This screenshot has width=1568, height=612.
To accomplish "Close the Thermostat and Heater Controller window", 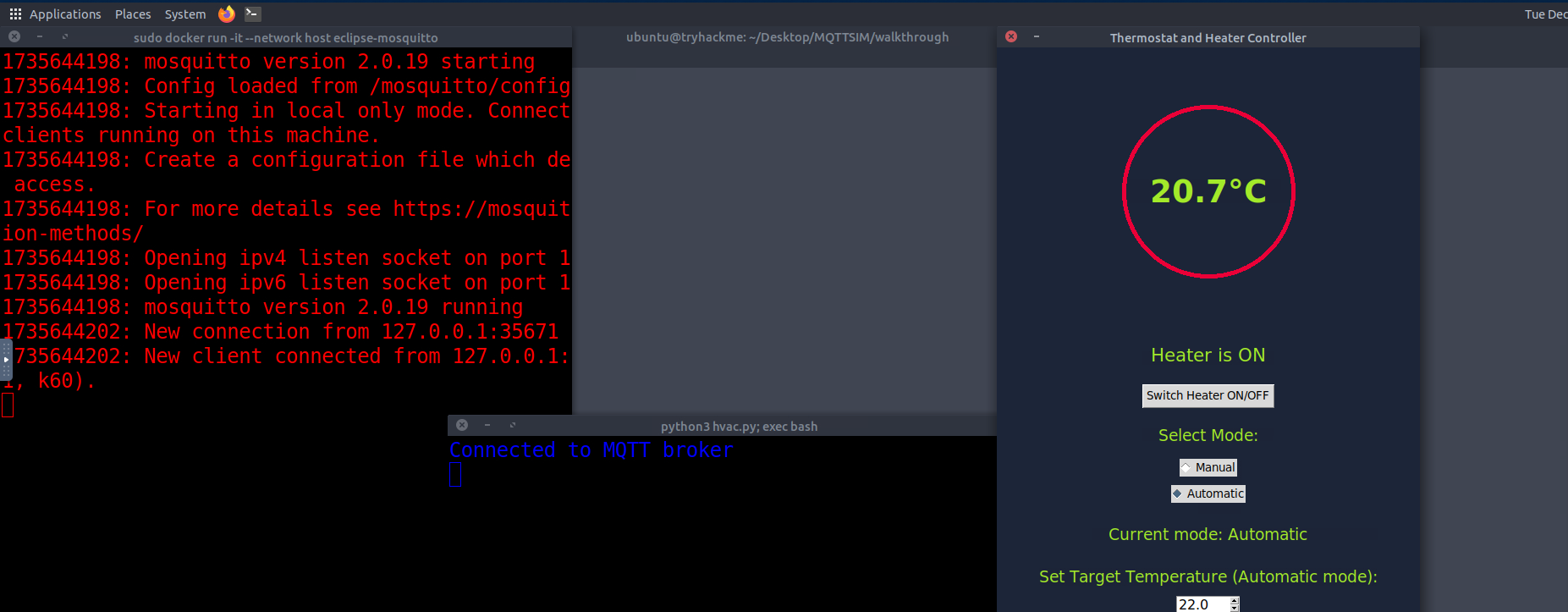I will coord(1011,36).
